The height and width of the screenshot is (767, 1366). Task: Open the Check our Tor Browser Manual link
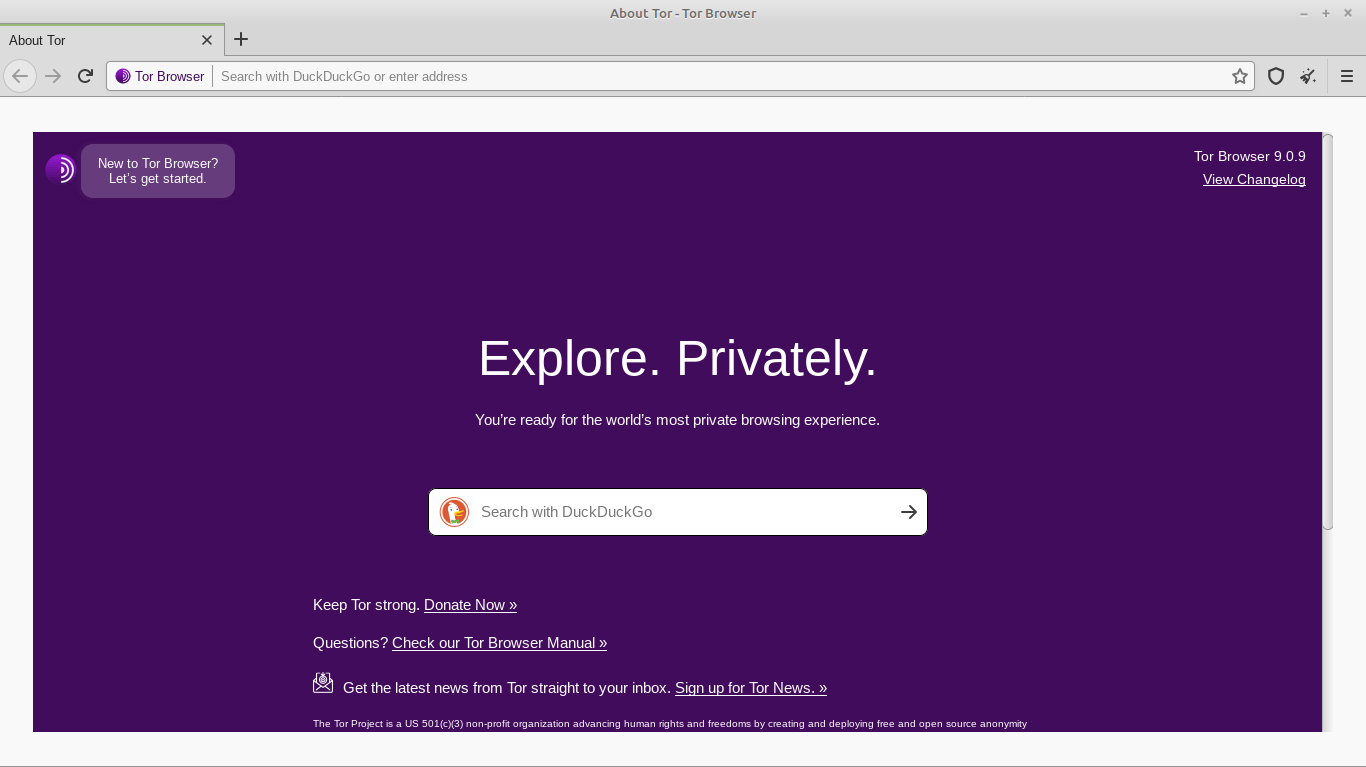click(x=499, y=643)
